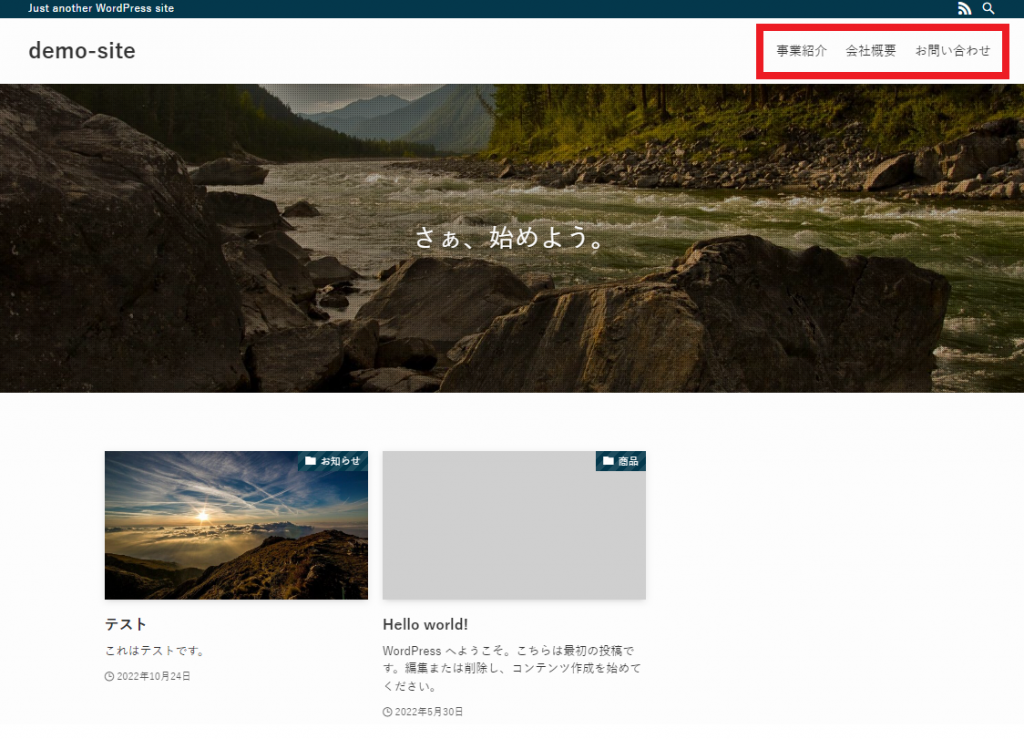Viewport: 1024px width, 739px height.
Task: Open the RSS feed icon
Action: coord(964,8)
